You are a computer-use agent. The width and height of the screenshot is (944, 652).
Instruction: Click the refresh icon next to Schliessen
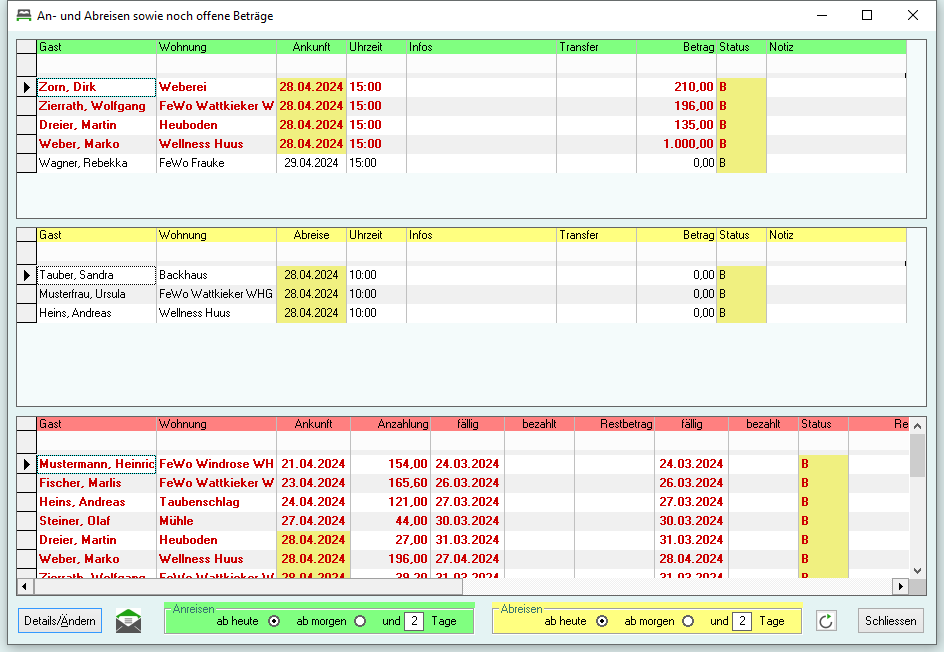point(825,621)
